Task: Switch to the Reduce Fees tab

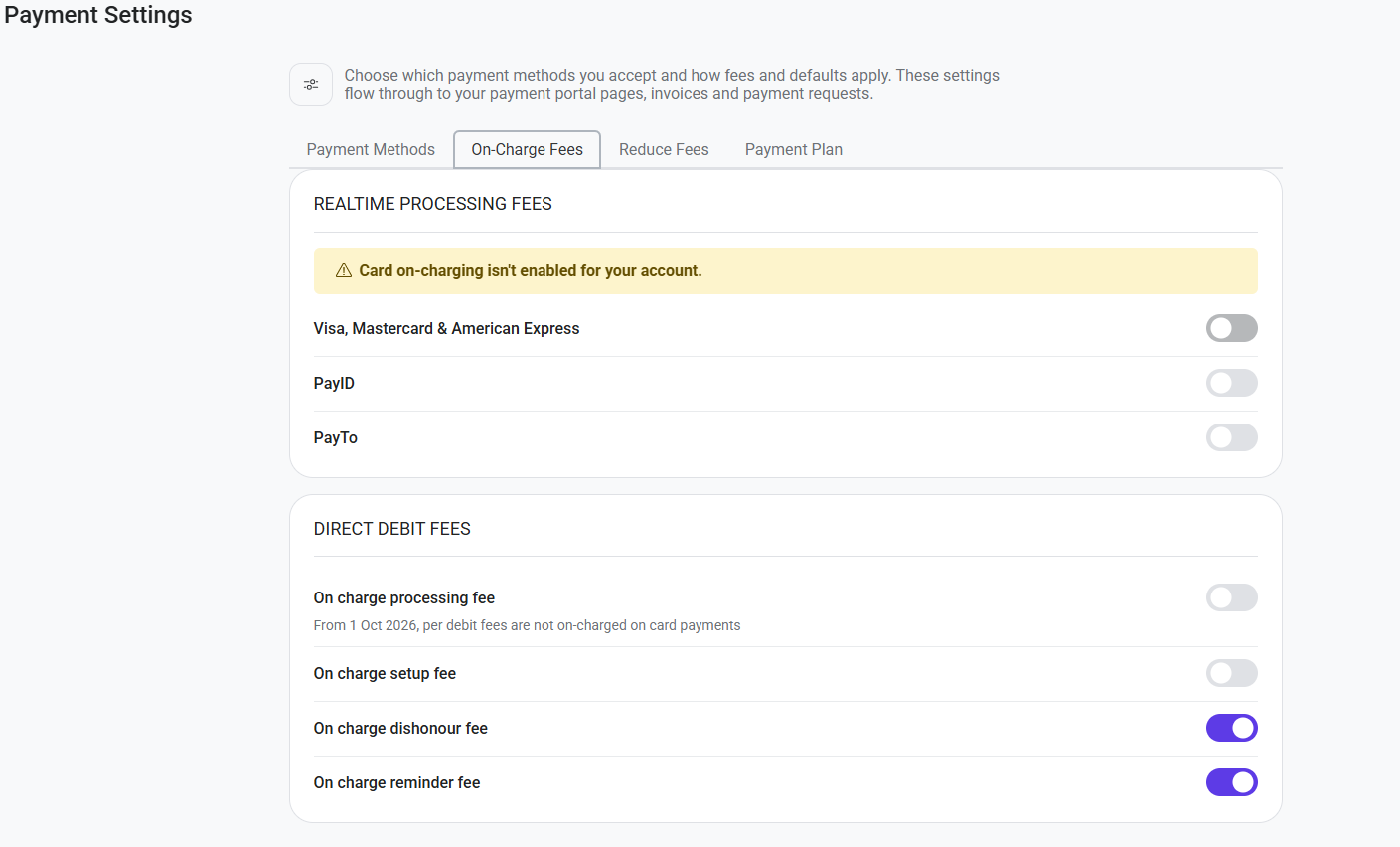Action: click(x=664, y=149)
